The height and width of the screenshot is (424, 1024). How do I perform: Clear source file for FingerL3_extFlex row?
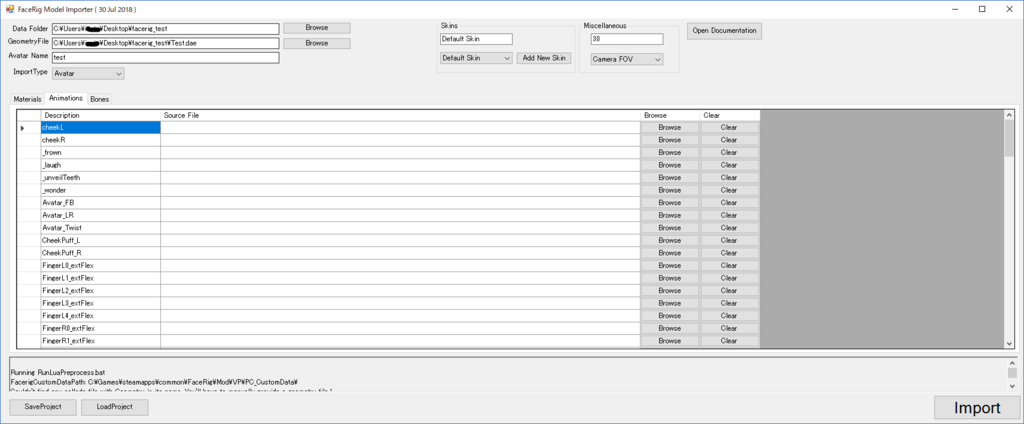[729, 303]
